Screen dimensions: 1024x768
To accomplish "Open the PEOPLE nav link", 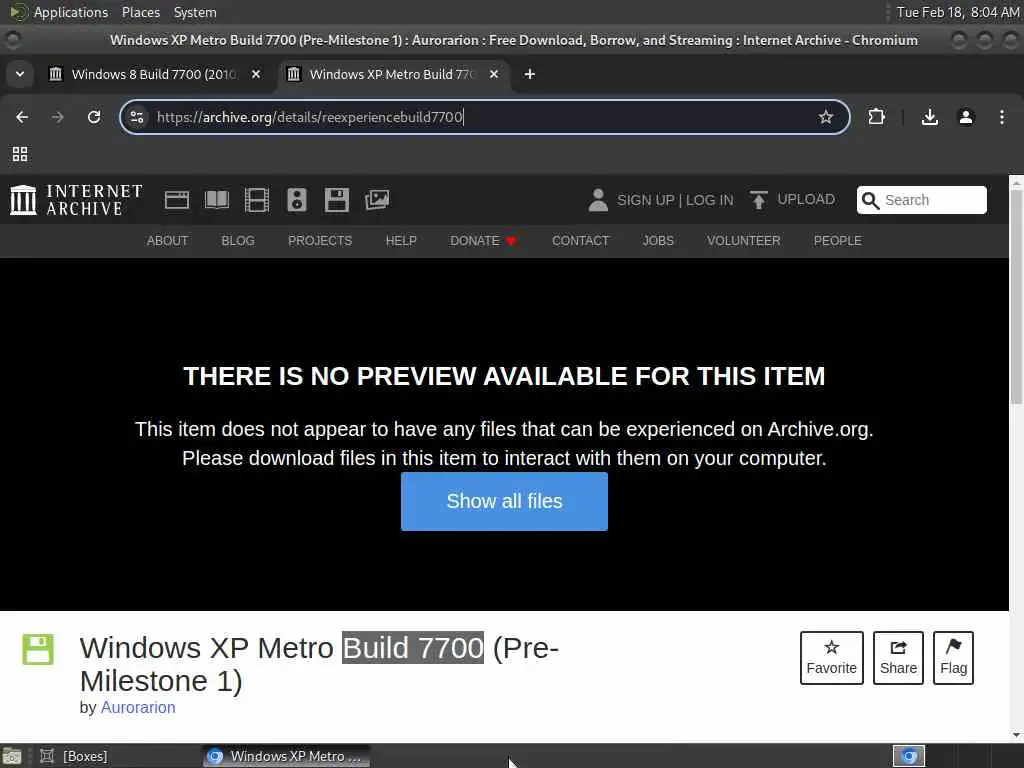I will tap(837, 241).
